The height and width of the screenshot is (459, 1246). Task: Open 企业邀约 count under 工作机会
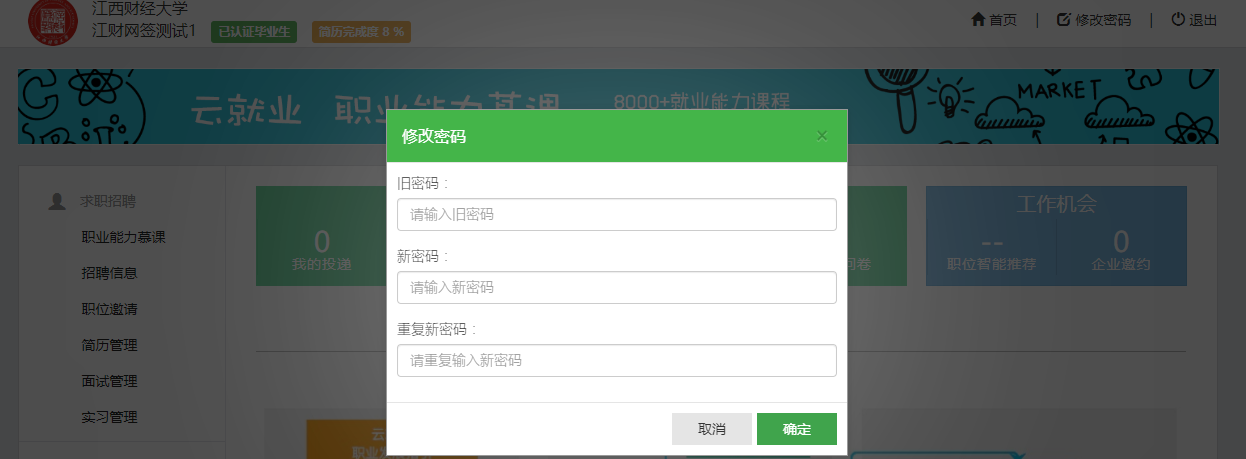tap(1121, 251)
